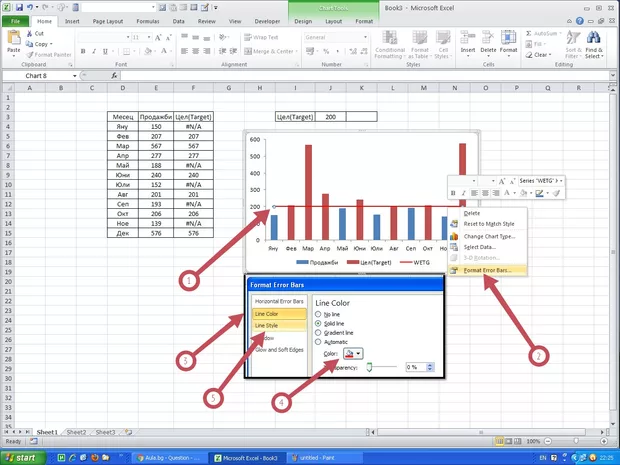Click the transparency percentage field

click(x=416, y=367)
